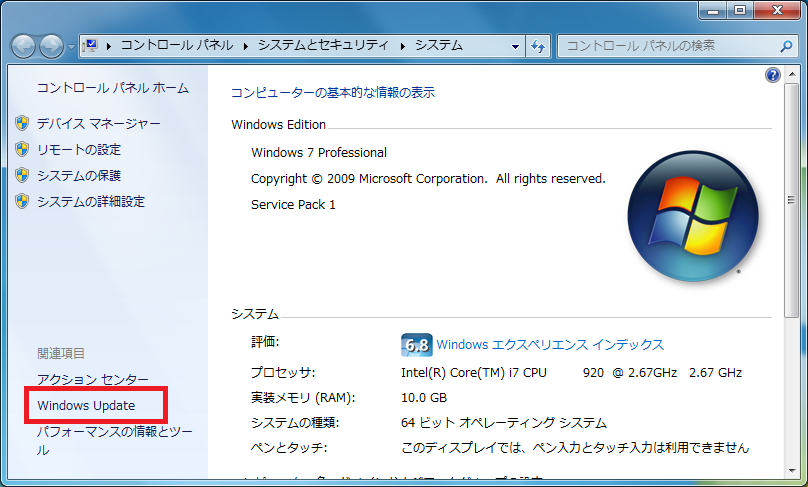The height and width of the screenshot is (487, 808).
Task: Open the Windows Update link
Action: [x=86, y=406]
